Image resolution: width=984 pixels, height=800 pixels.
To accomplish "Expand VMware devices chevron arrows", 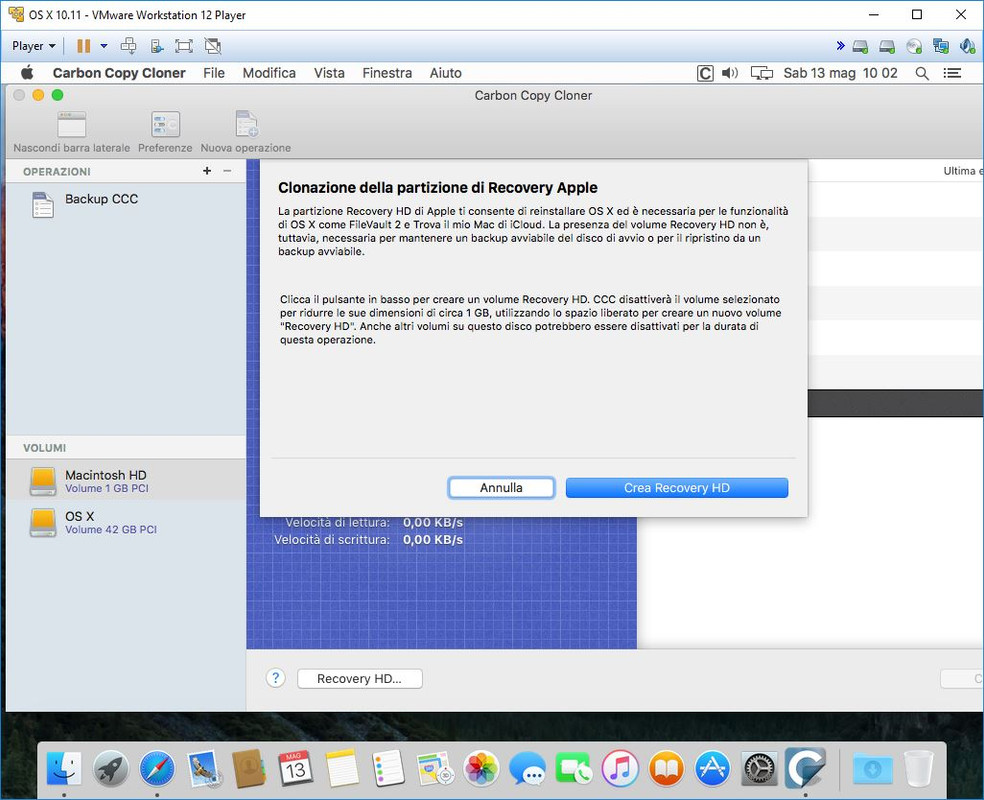I will click(x=840, y=45).
